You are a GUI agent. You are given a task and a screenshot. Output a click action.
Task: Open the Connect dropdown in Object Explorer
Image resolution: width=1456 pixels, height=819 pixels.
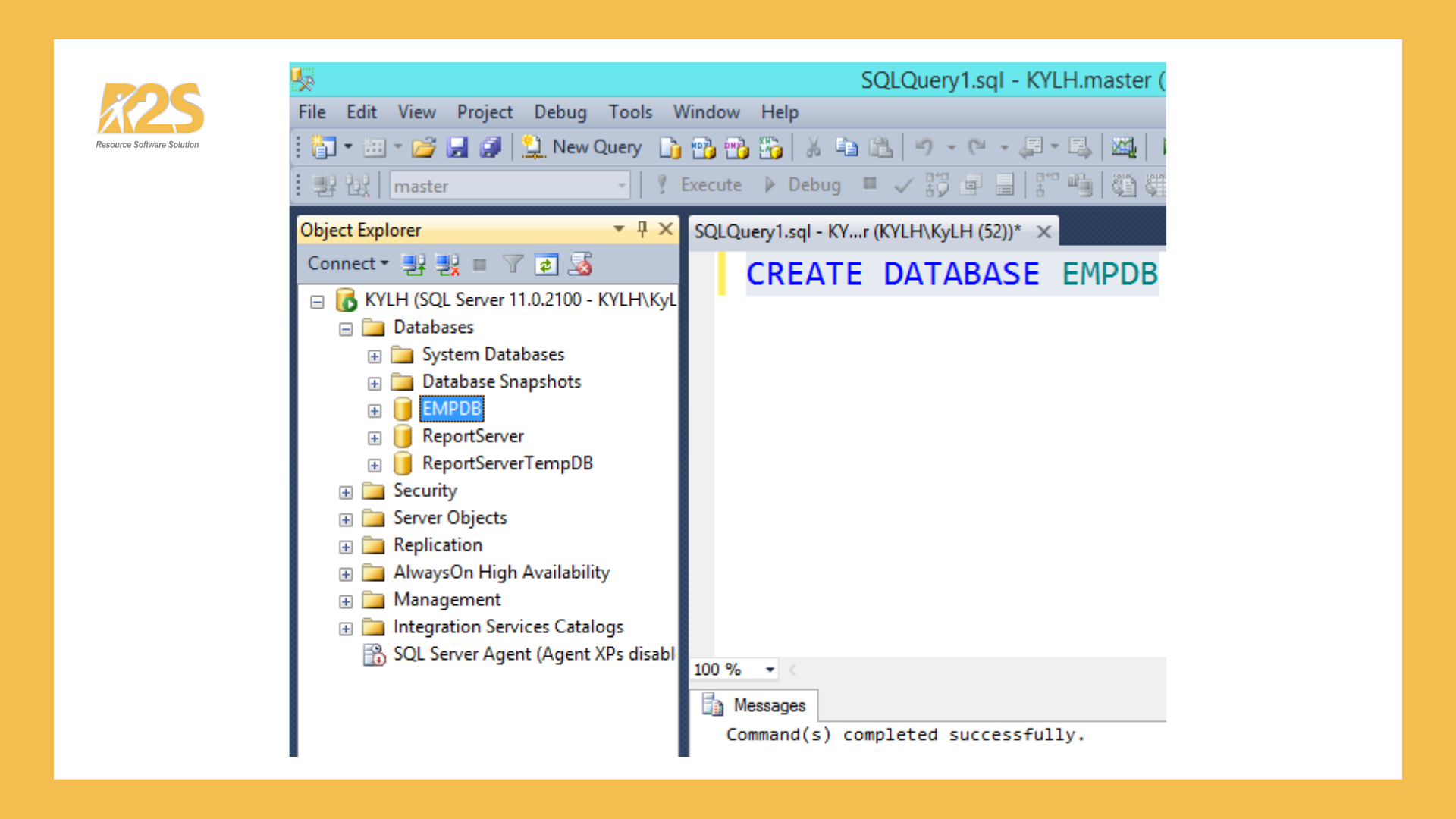[346, 263]
